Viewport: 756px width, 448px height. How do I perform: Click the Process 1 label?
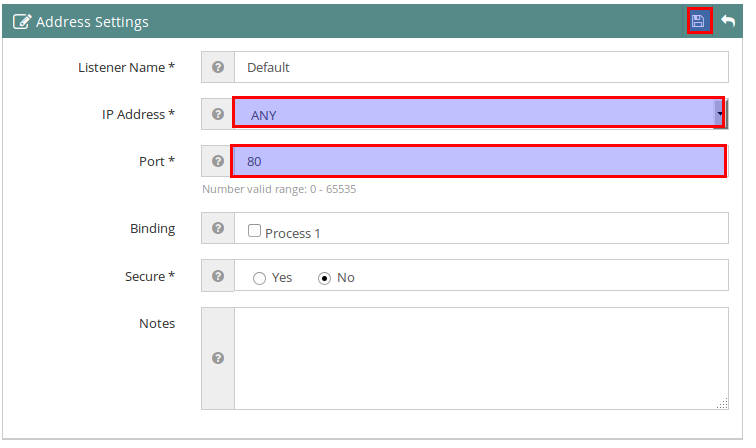pyautogui.click(x=293, y=233)
